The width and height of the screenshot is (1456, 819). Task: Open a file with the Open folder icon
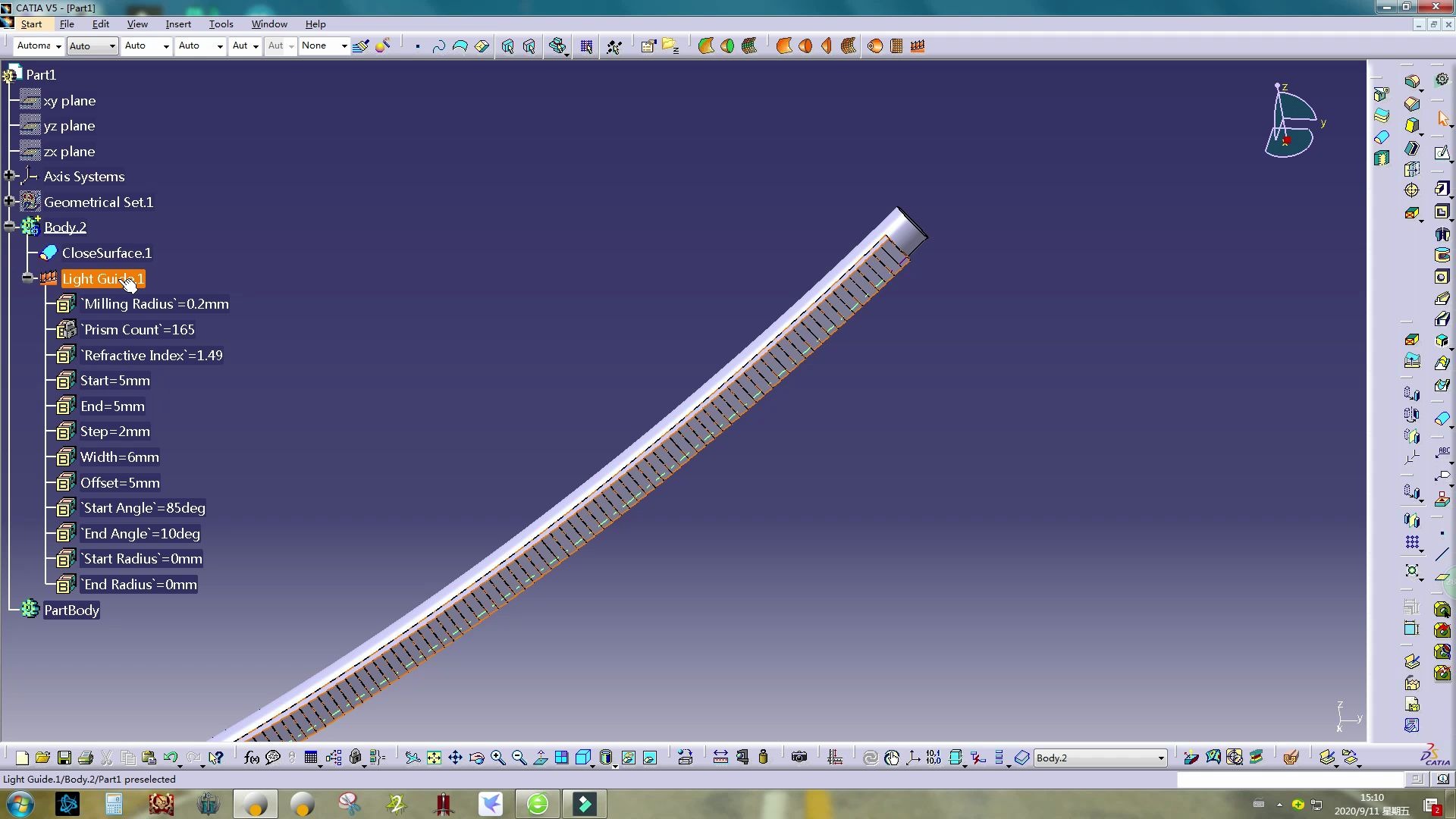(42, 758)
